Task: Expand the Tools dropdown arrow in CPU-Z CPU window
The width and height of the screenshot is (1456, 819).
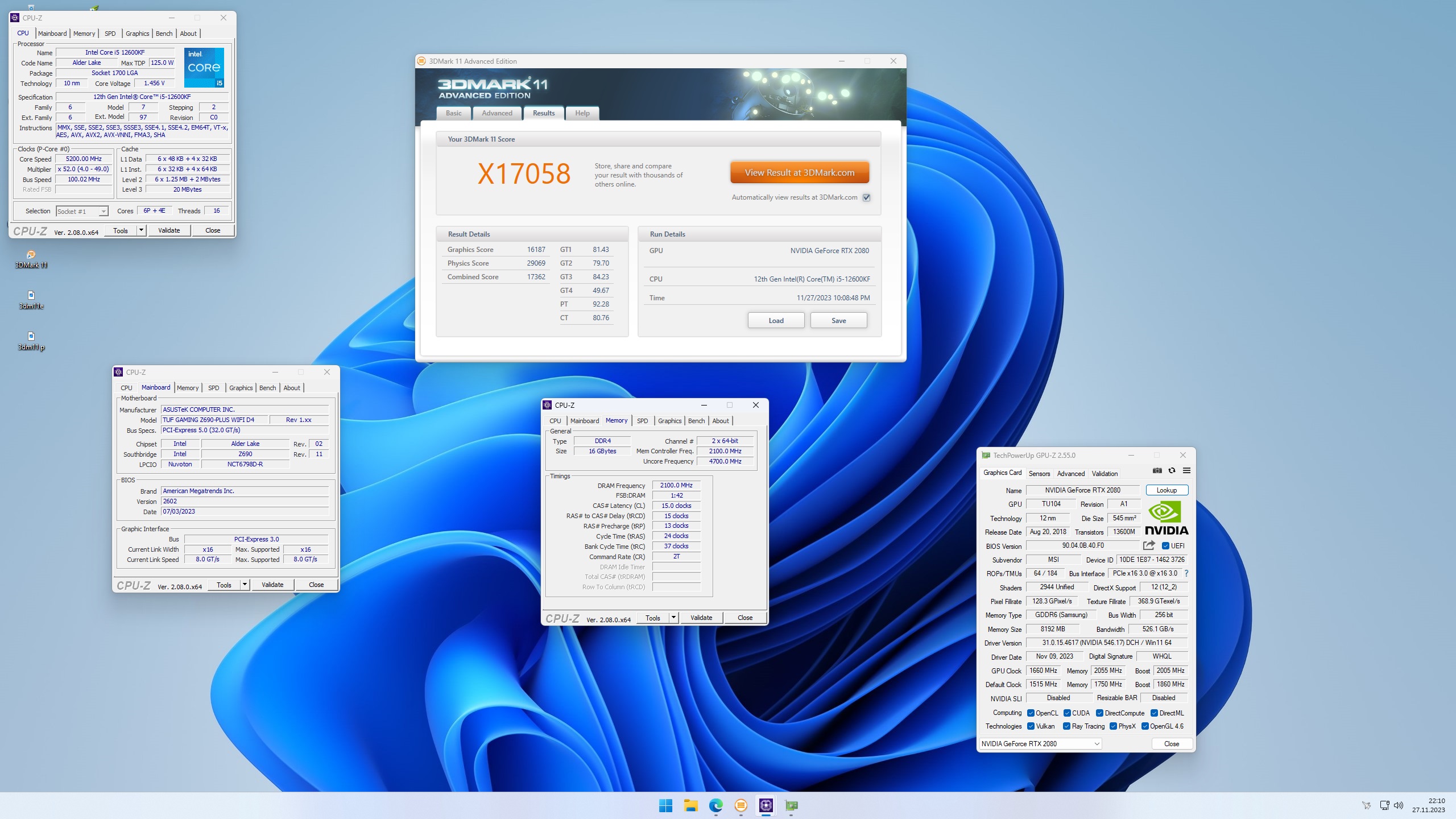Action: tap(141, 230)
